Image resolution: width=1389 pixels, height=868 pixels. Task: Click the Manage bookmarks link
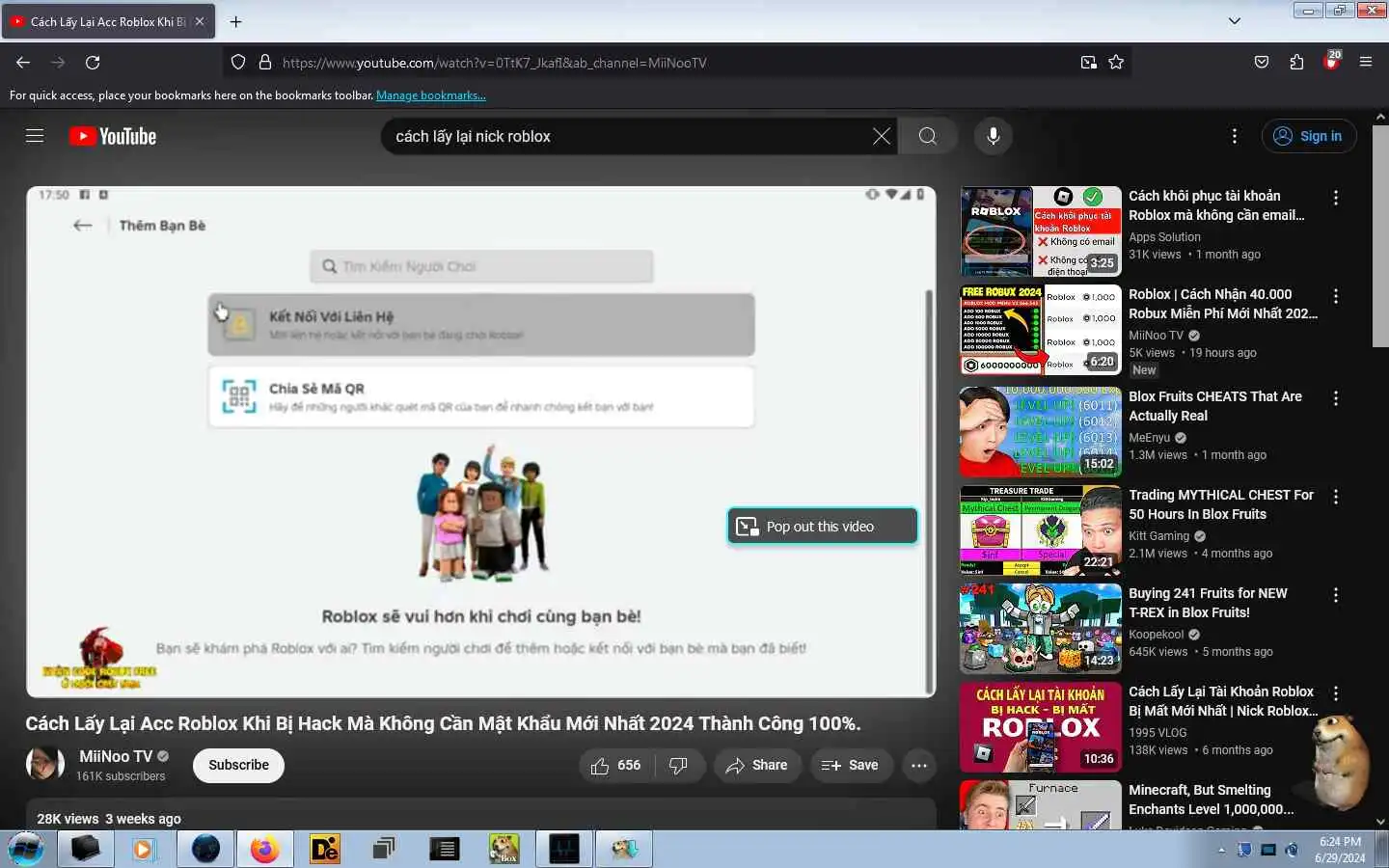pos(430,95)
